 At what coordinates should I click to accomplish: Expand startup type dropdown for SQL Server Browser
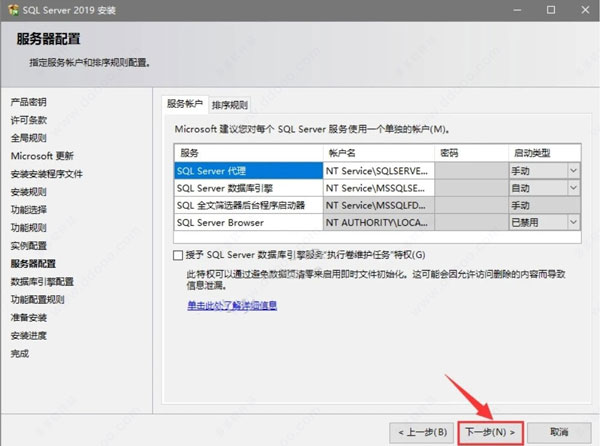573,222
